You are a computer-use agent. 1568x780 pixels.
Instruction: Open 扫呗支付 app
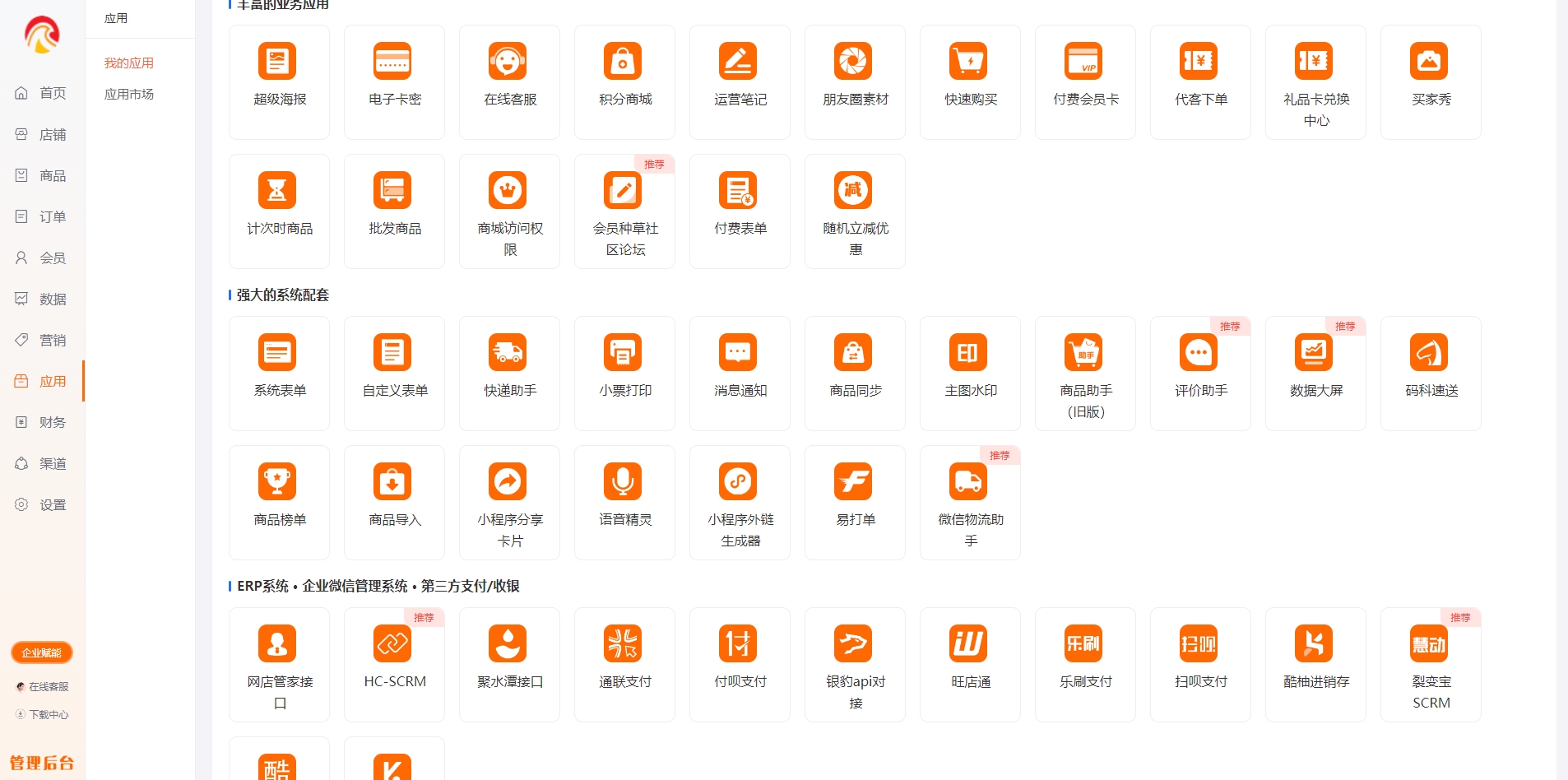(x=1200, y=665)
